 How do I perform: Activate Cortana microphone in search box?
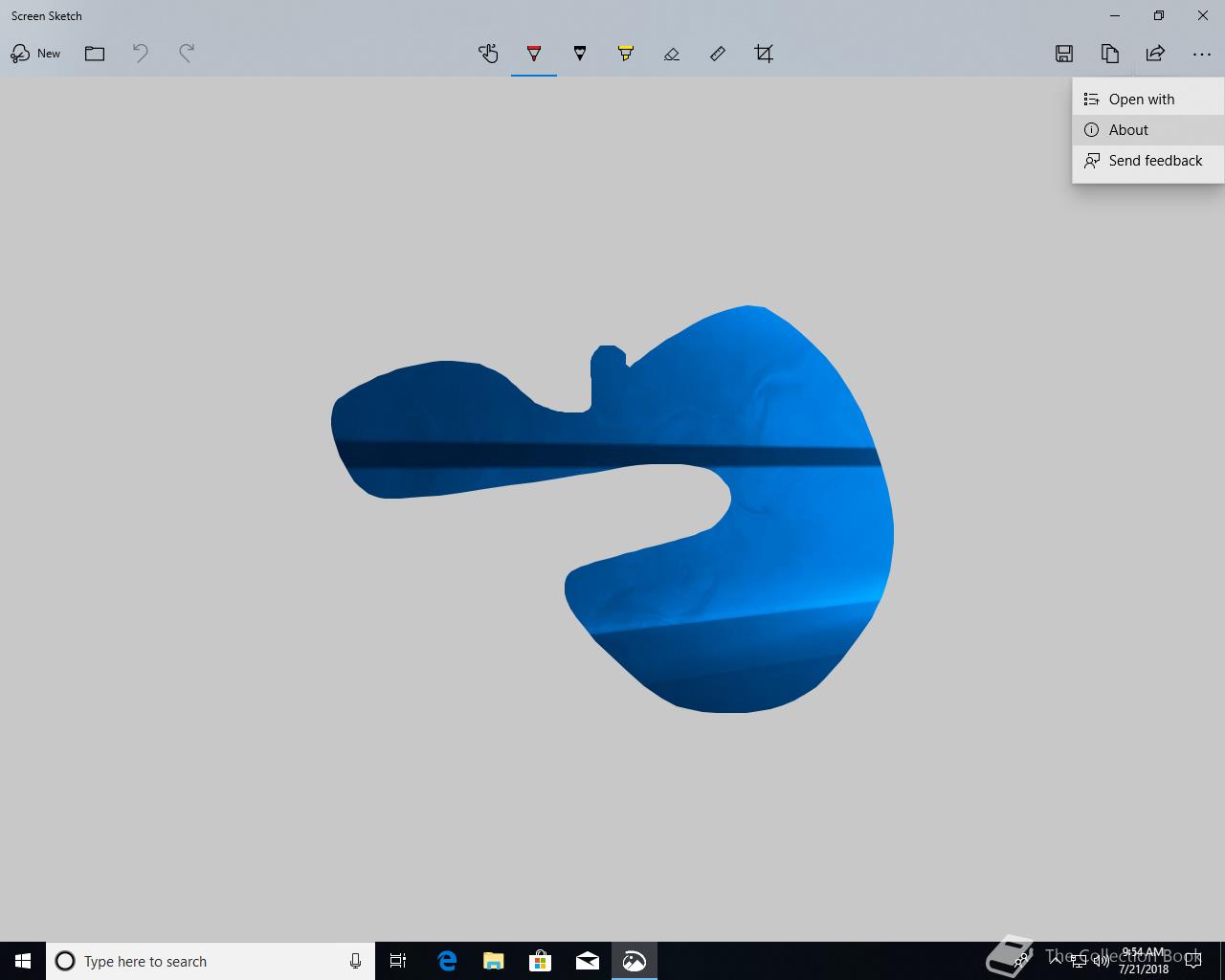[355, 961]
